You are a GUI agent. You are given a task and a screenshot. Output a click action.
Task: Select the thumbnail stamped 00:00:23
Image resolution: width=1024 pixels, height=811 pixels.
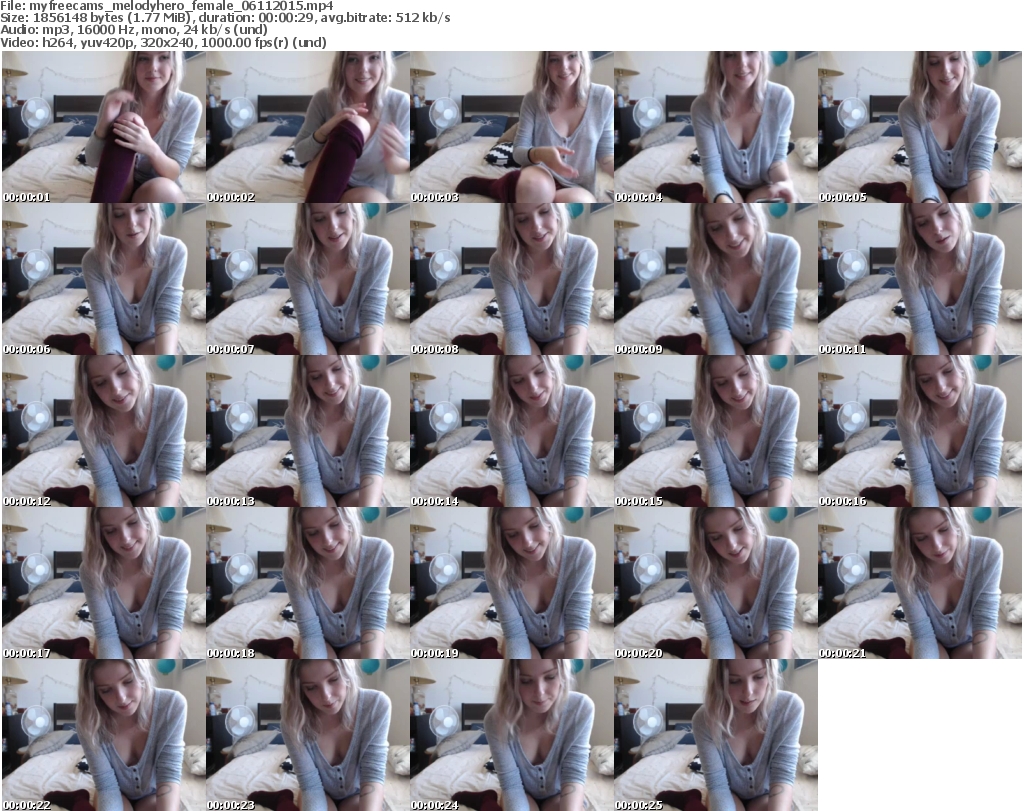(308, 735)
